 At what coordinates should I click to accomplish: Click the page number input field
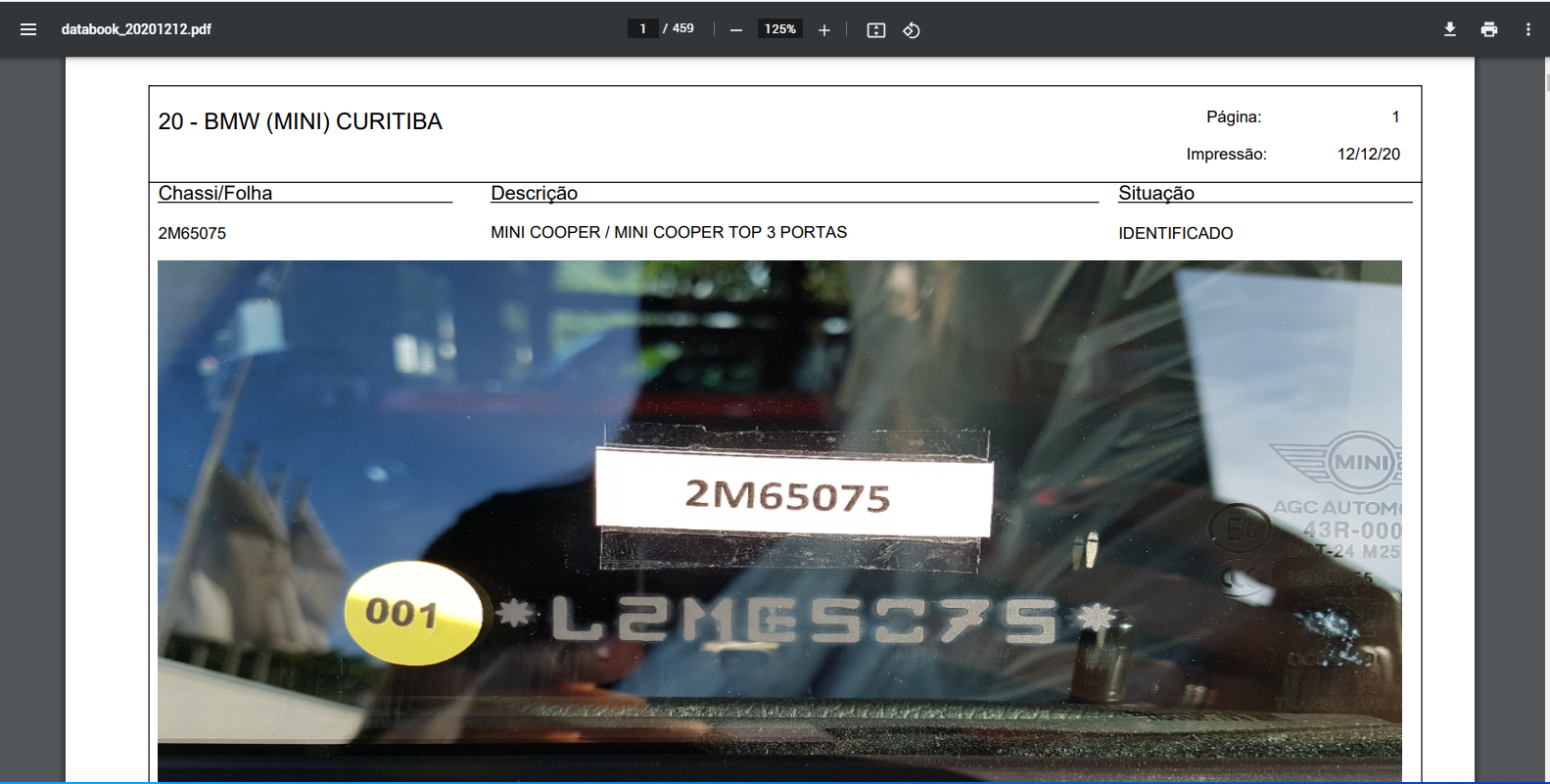(642, 29)
